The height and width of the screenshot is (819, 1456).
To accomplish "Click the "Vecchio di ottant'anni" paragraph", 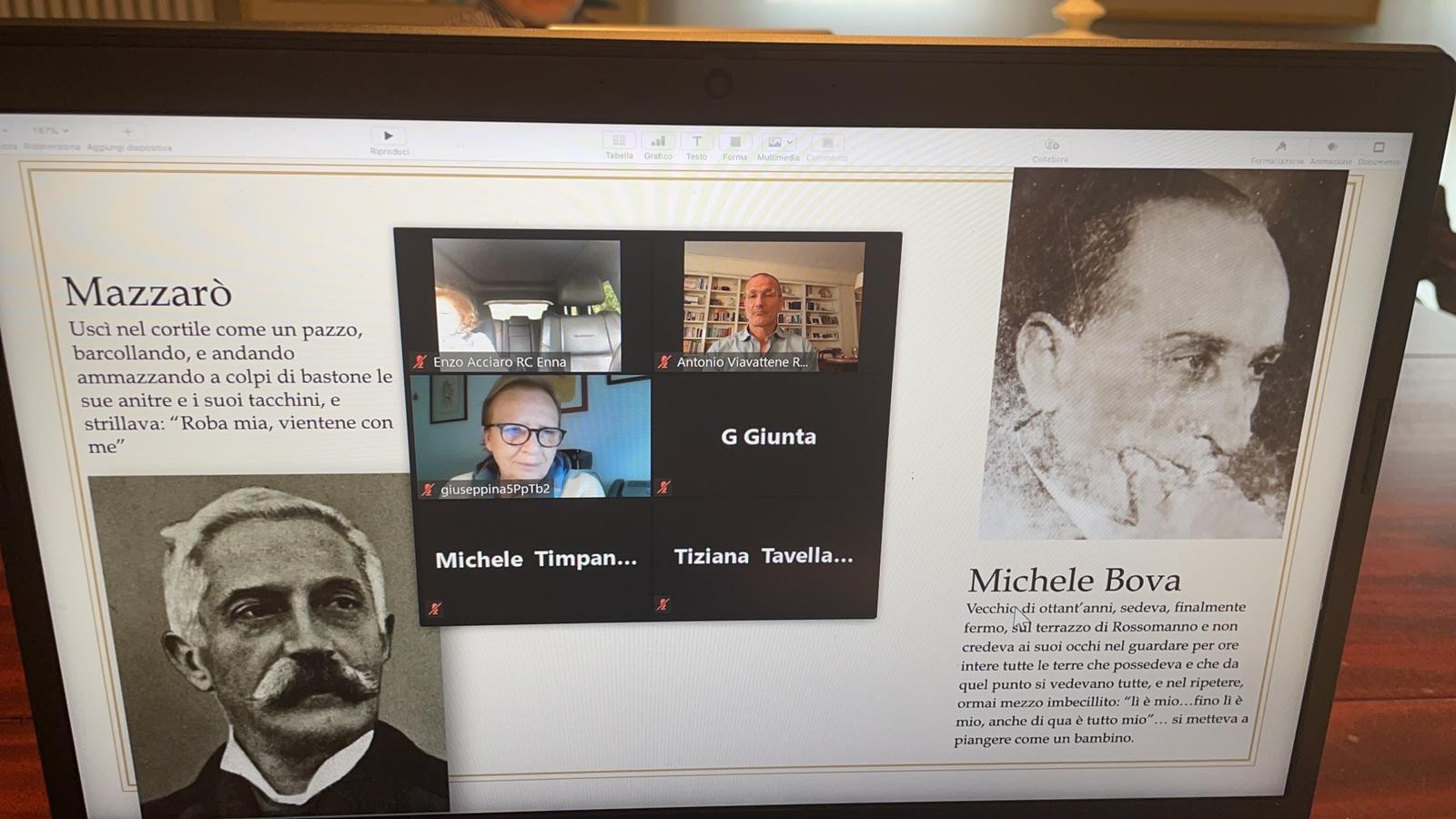I will click(1103, 672).
